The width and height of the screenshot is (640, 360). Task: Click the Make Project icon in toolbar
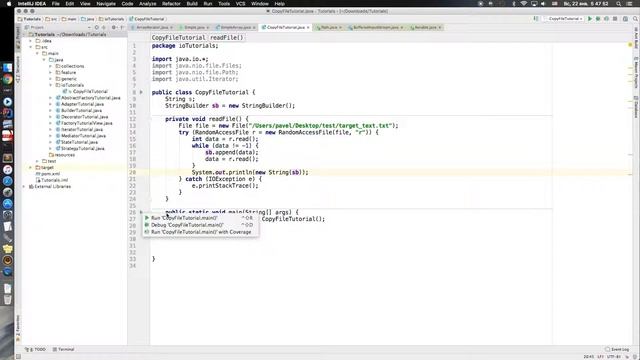[x=536, y=19]
